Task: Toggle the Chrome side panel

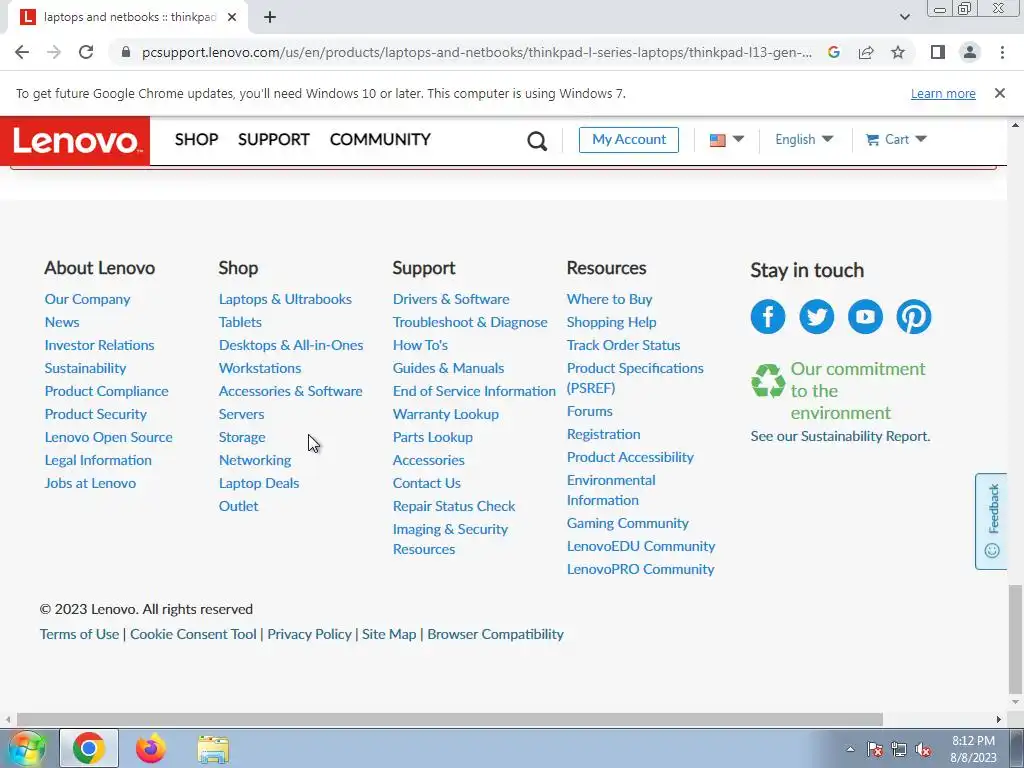Action: pyautogui.click(x=938, y=52)
